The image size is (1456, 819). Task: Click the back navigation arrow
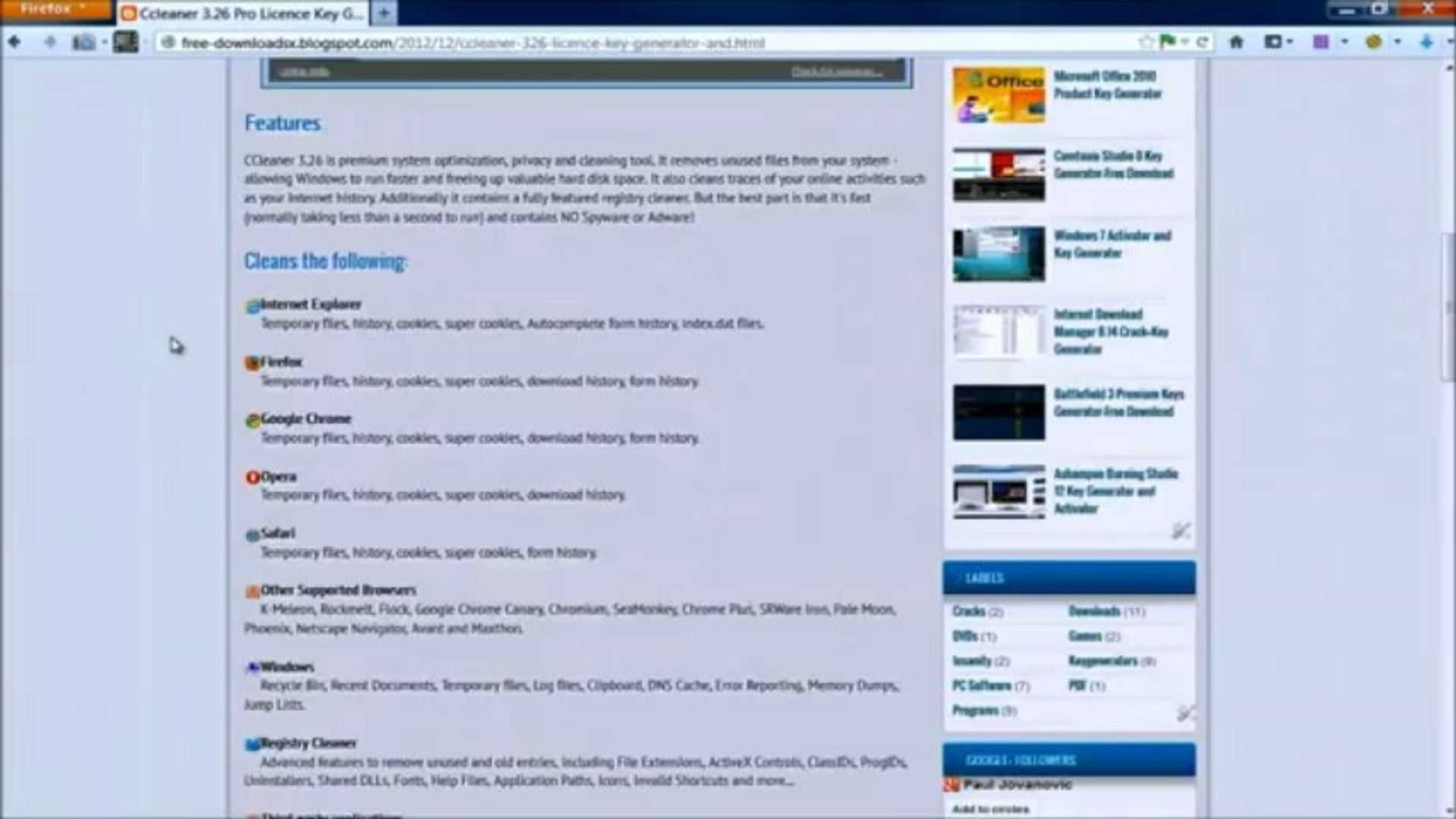(x=14, y=42)
